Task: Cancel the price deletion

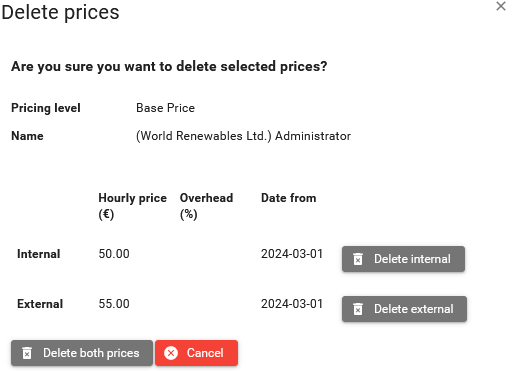Action: pyautogui.click(x=196, y=353)
